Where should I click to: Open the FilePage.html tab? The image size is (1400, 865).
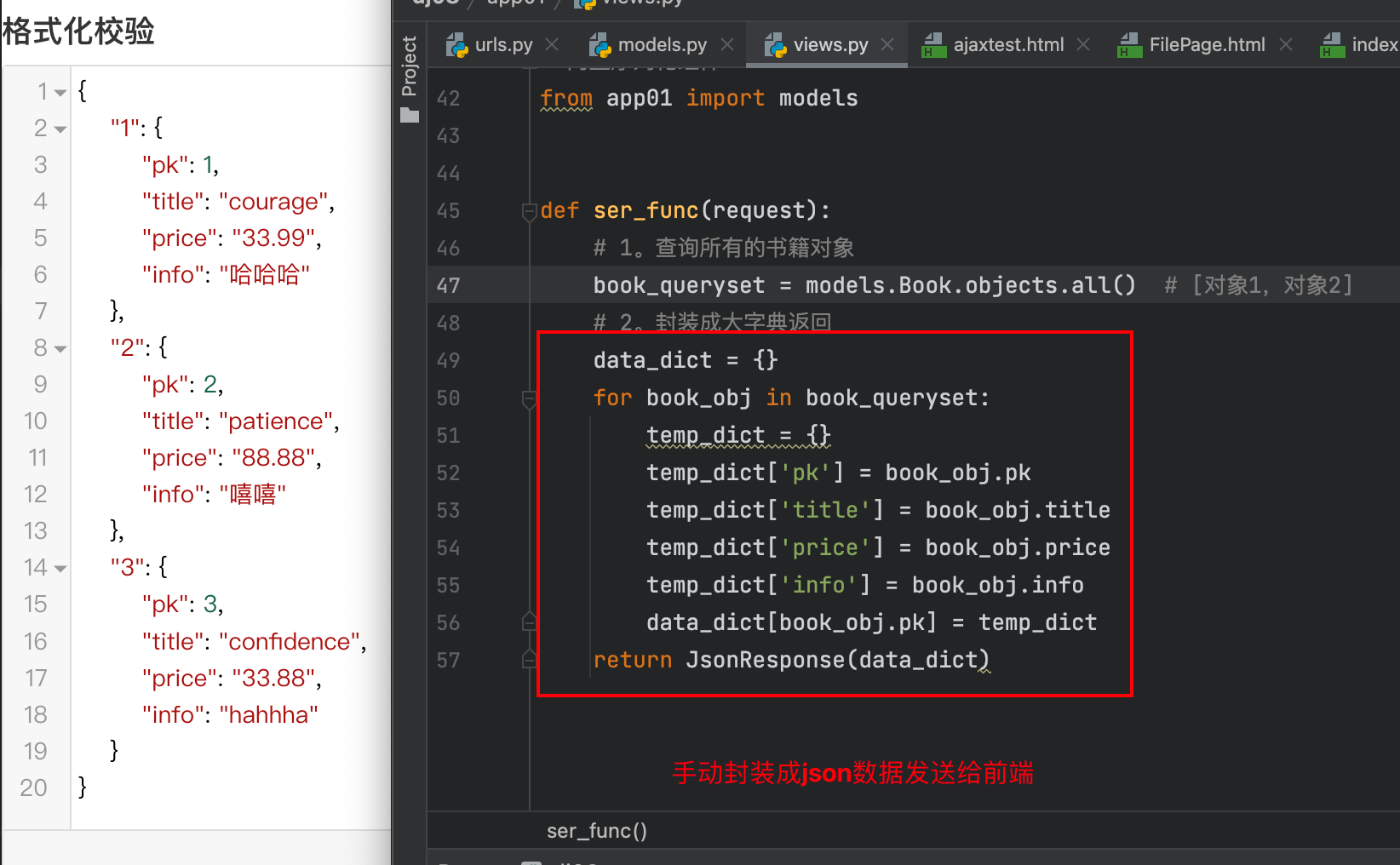[1207, 44]
